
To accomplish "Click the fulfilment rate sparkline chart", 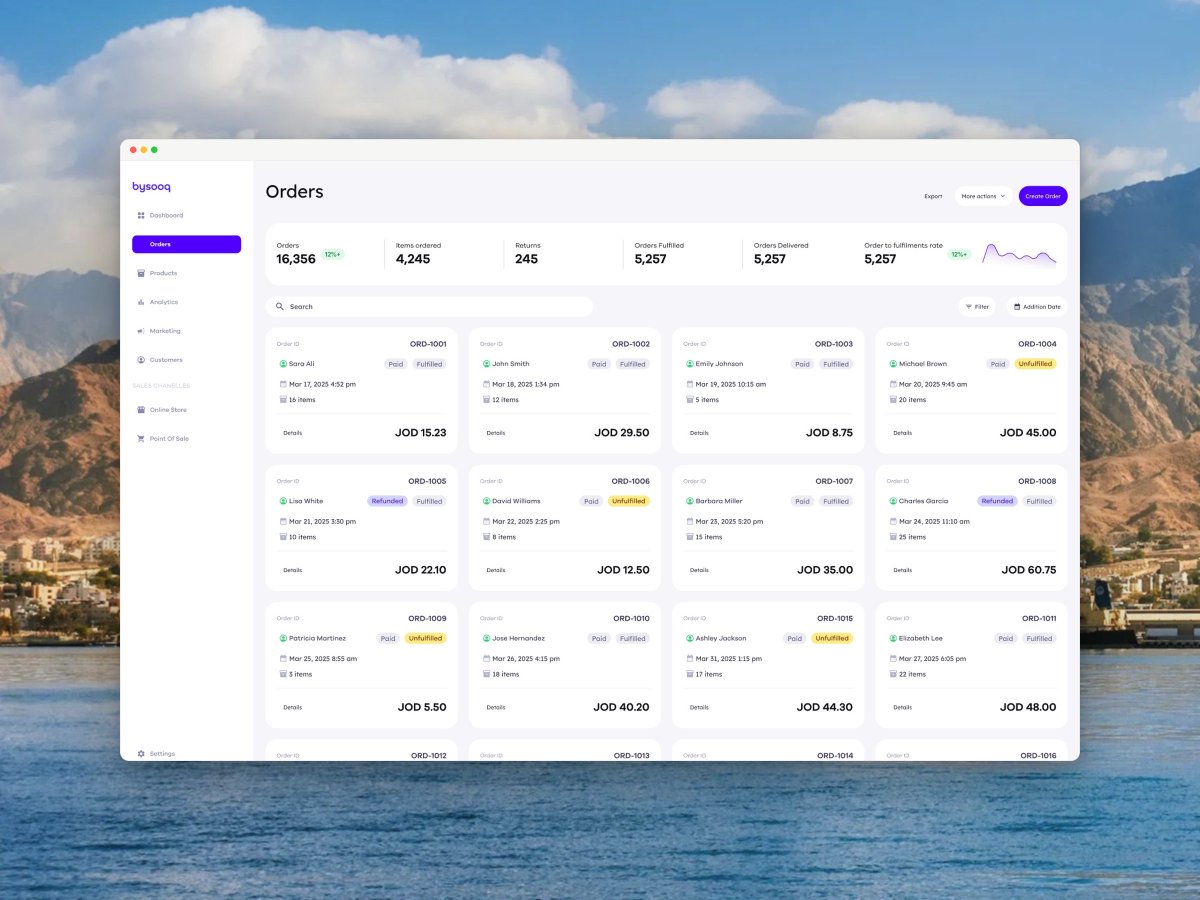I will 1019,255.
